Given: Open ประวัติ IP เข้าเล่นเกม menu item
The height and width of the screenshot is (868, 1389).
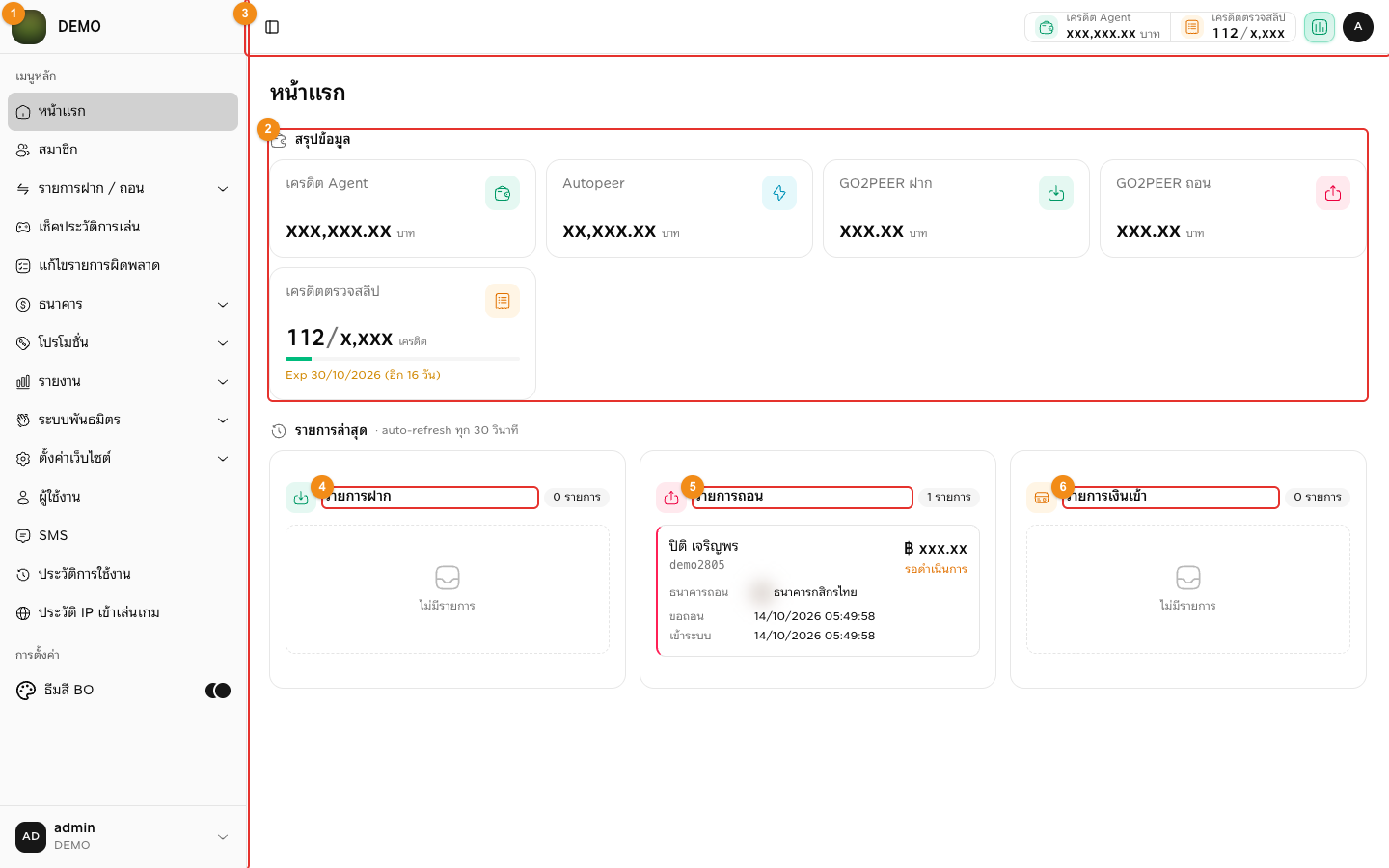Looking at the screenshot, I should tap(123, 613).
